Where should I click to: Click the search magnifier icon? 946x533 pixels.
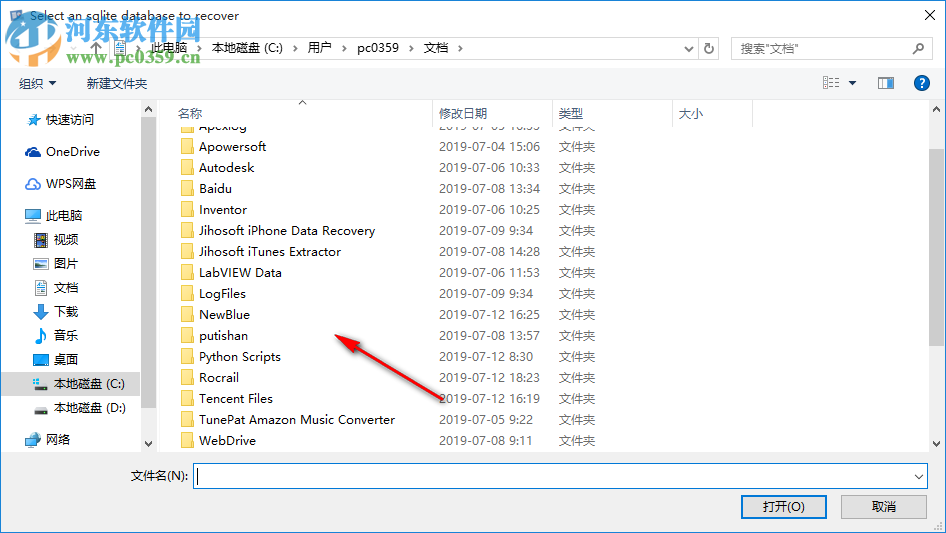[918, 48]
